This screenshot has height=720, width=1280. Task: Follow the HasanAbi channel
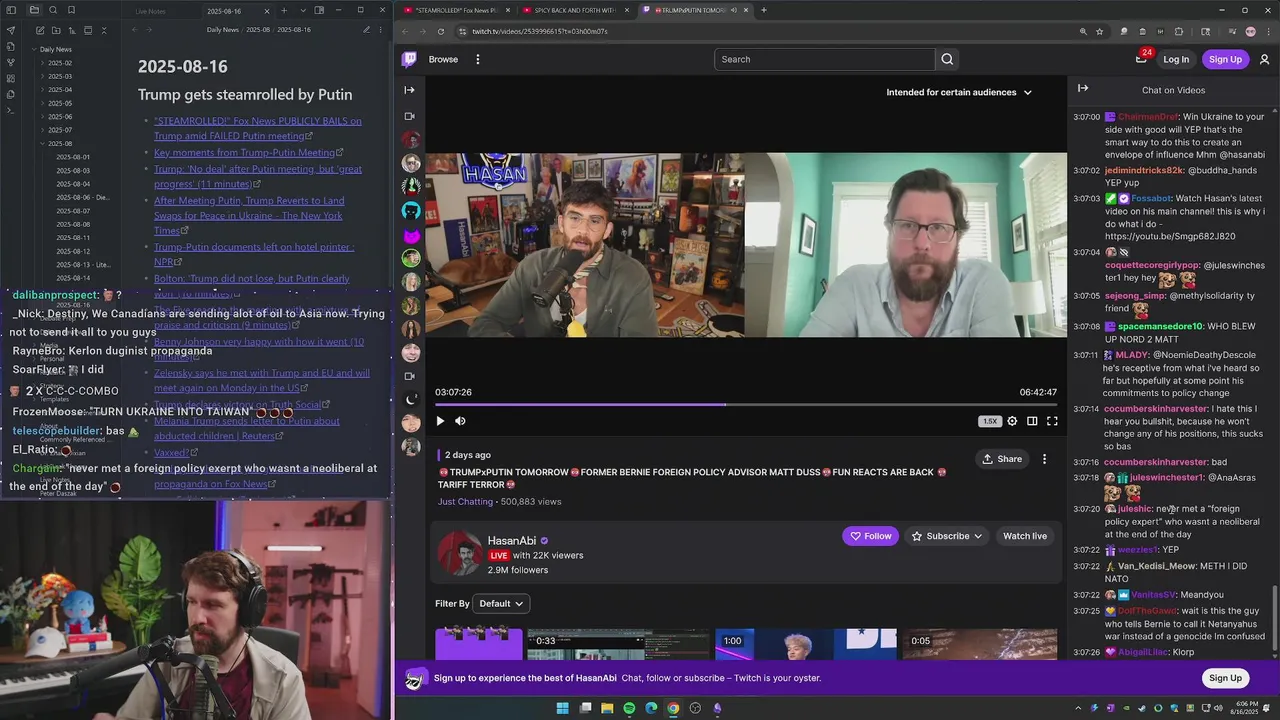coord(870,536)
